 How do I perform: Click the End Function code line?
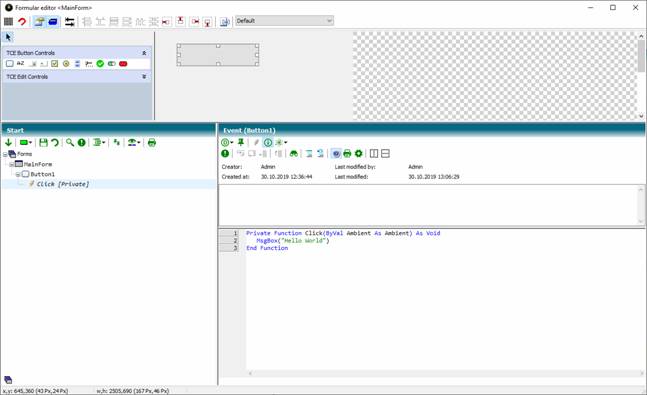pyautogui.click(x=267, y=248)
